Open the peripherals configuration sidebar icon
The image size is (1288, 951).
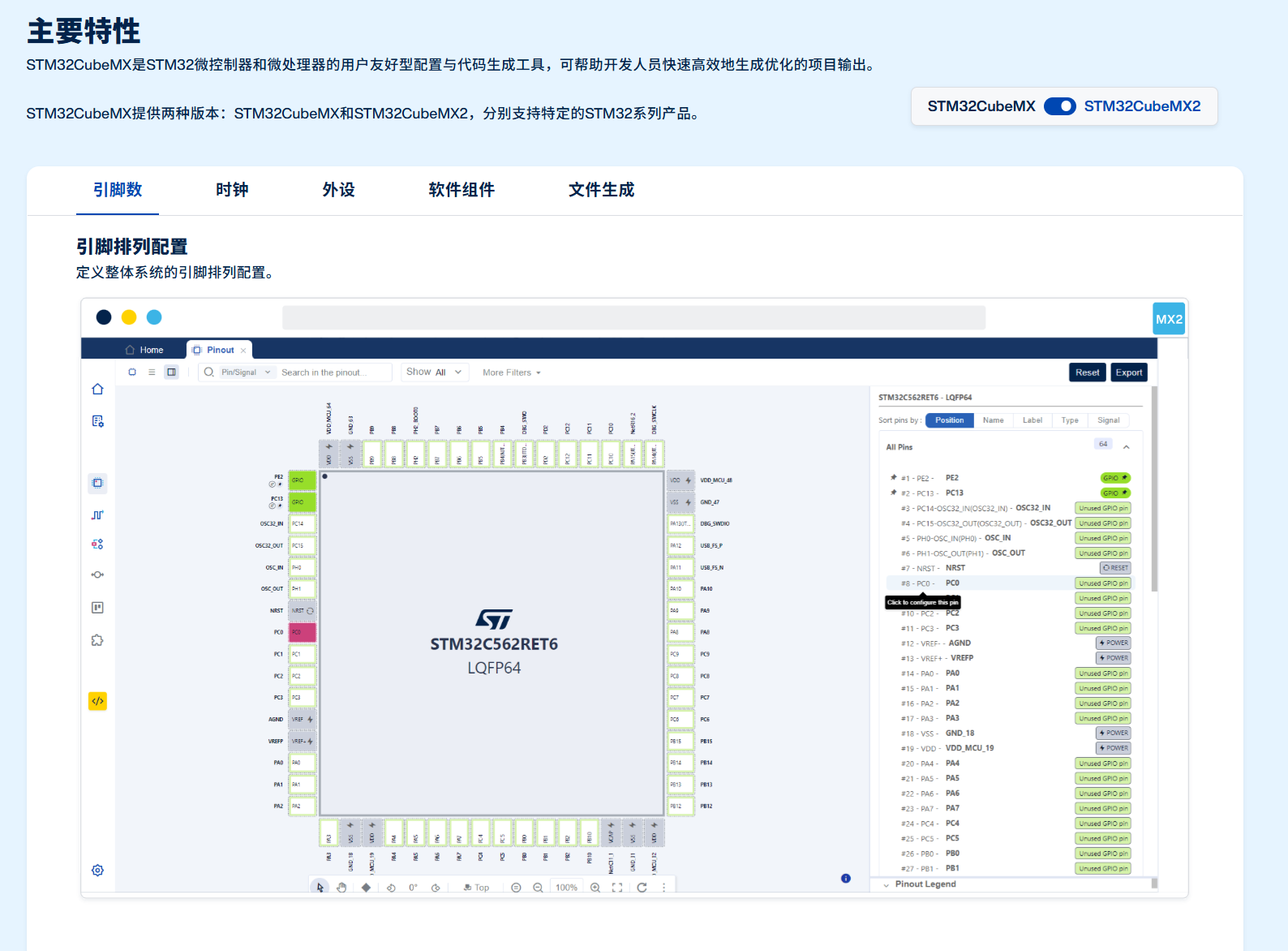[97, 544]
